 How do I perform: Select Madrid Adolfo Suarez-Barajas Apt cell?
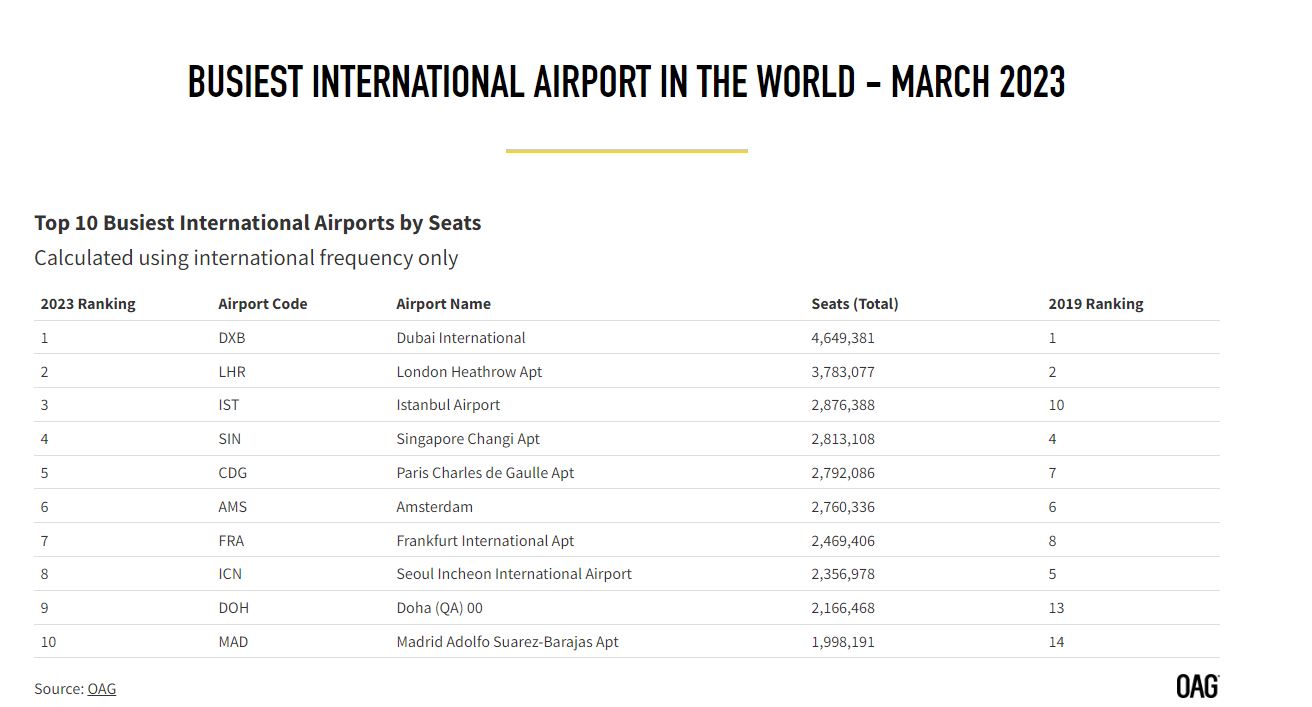click(x=507, y=642)
